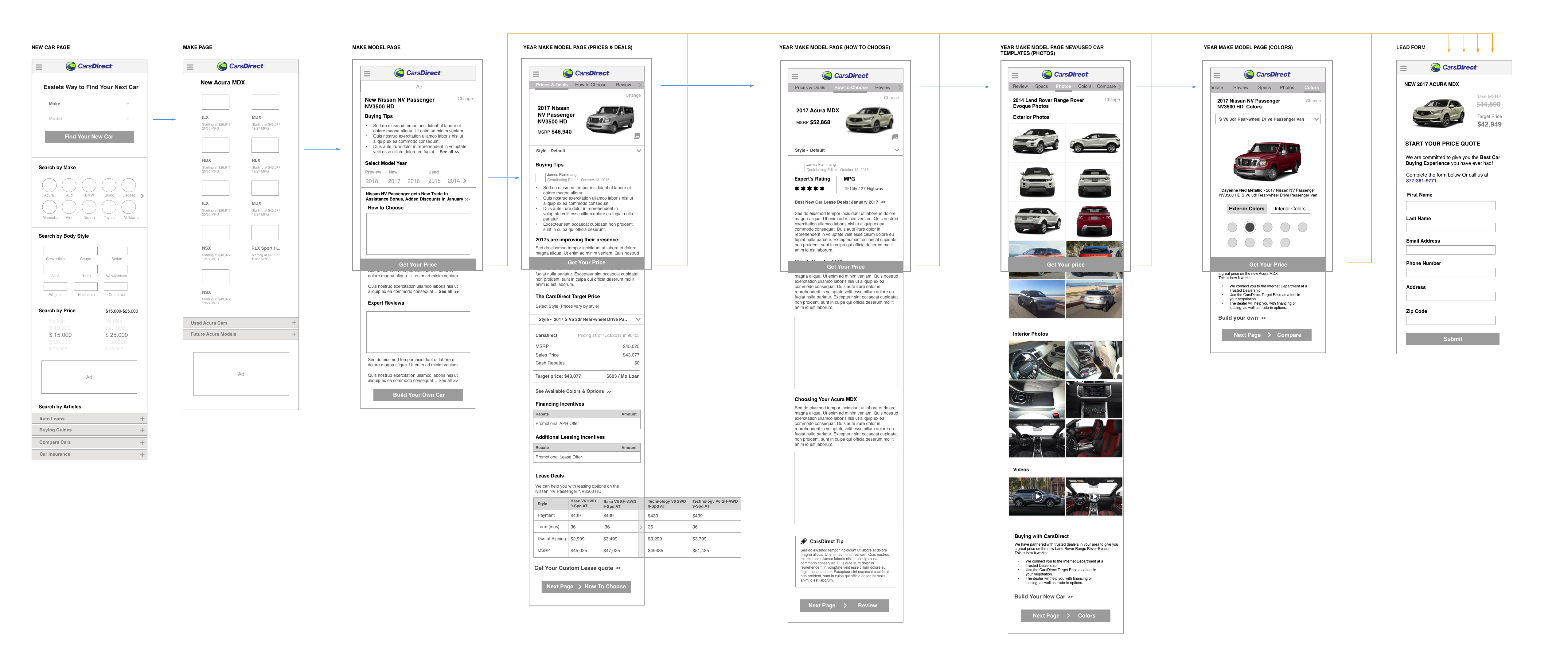Open hamburger menu on New Car Page

(x=39, y=68)
